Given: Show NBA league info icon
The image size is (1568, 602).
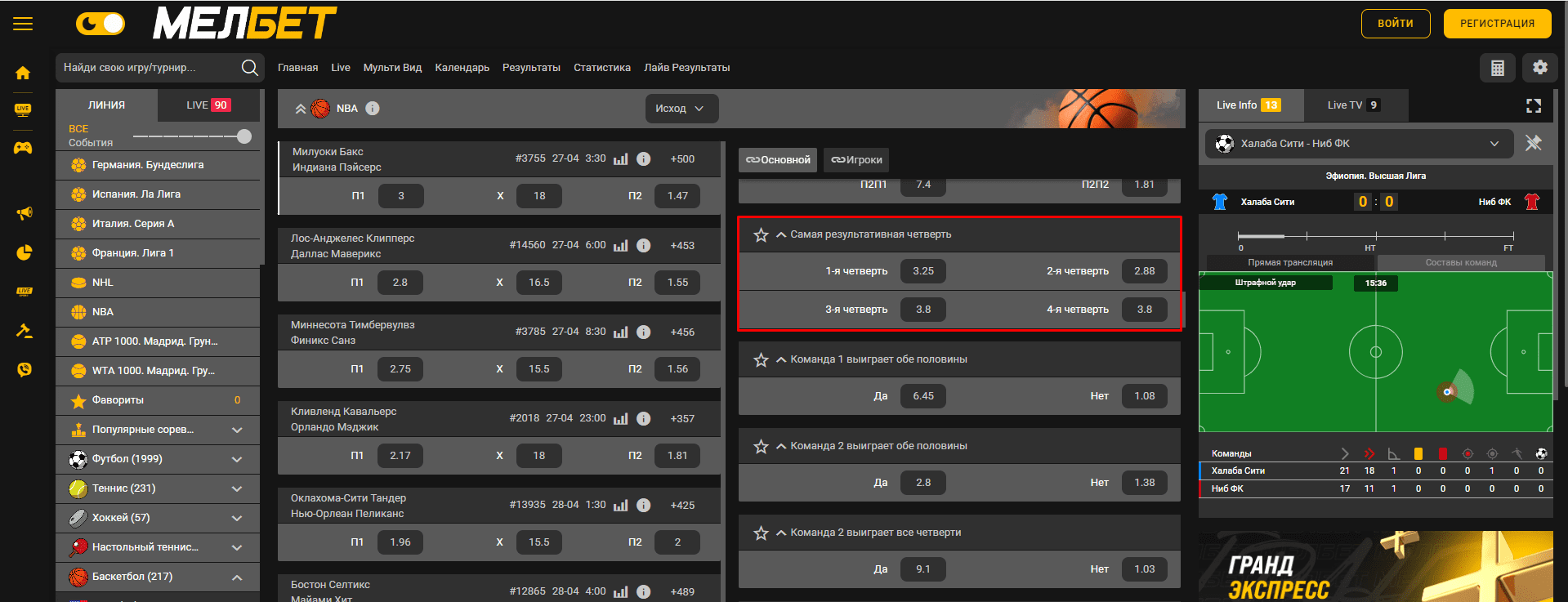Looking at the screenshot, I should pos(373,109).
